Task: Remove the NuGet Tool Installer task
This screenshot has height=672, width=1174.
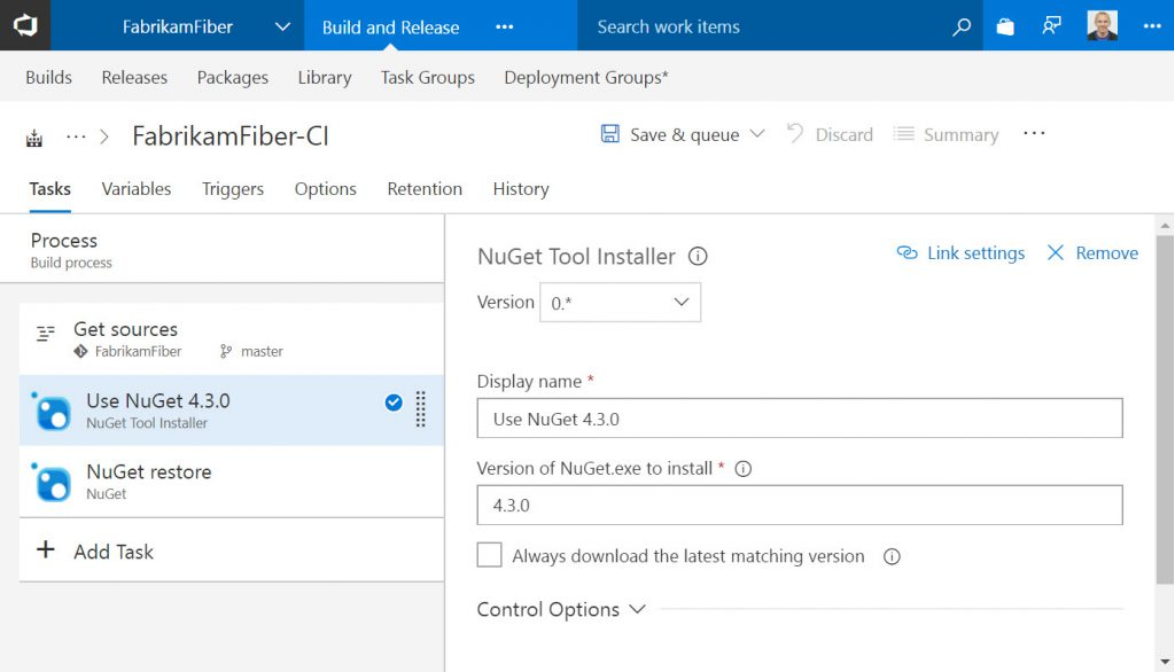Action: pyautogui.click(x=1092, y=253)
